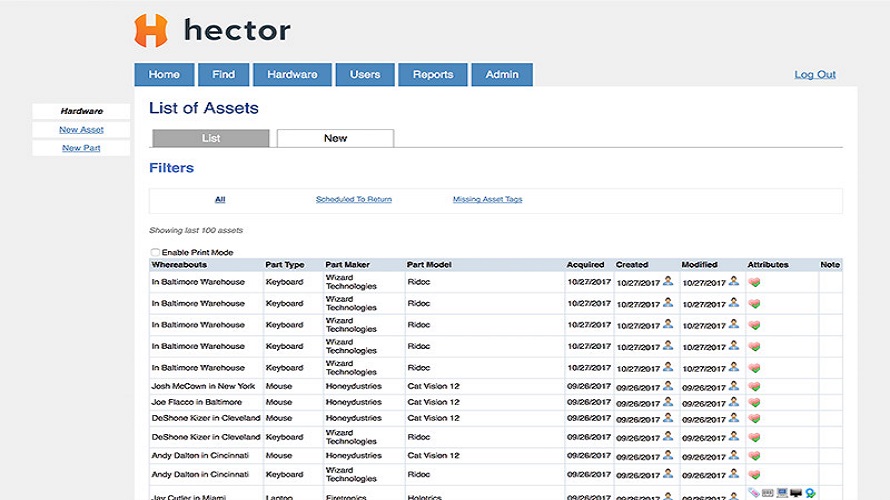Click heart attribute icon in first table row
Viewport: 890px width, 500px height.
[x=754, y=282]
